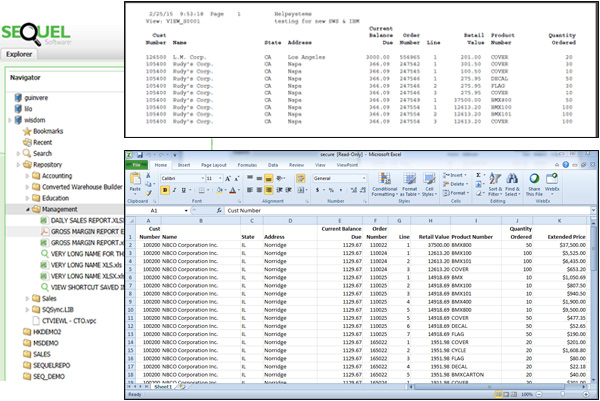The image size is (600, 401).
Task: Open Sort & Filter menu
Action: tap(495, 184)
